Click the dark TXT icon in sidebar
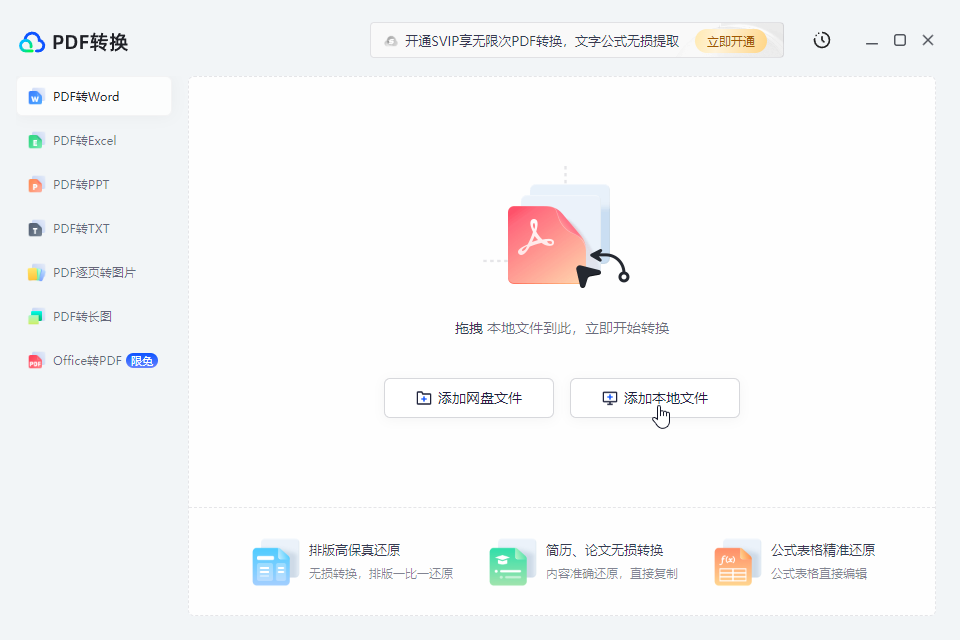 pos(36,229)
